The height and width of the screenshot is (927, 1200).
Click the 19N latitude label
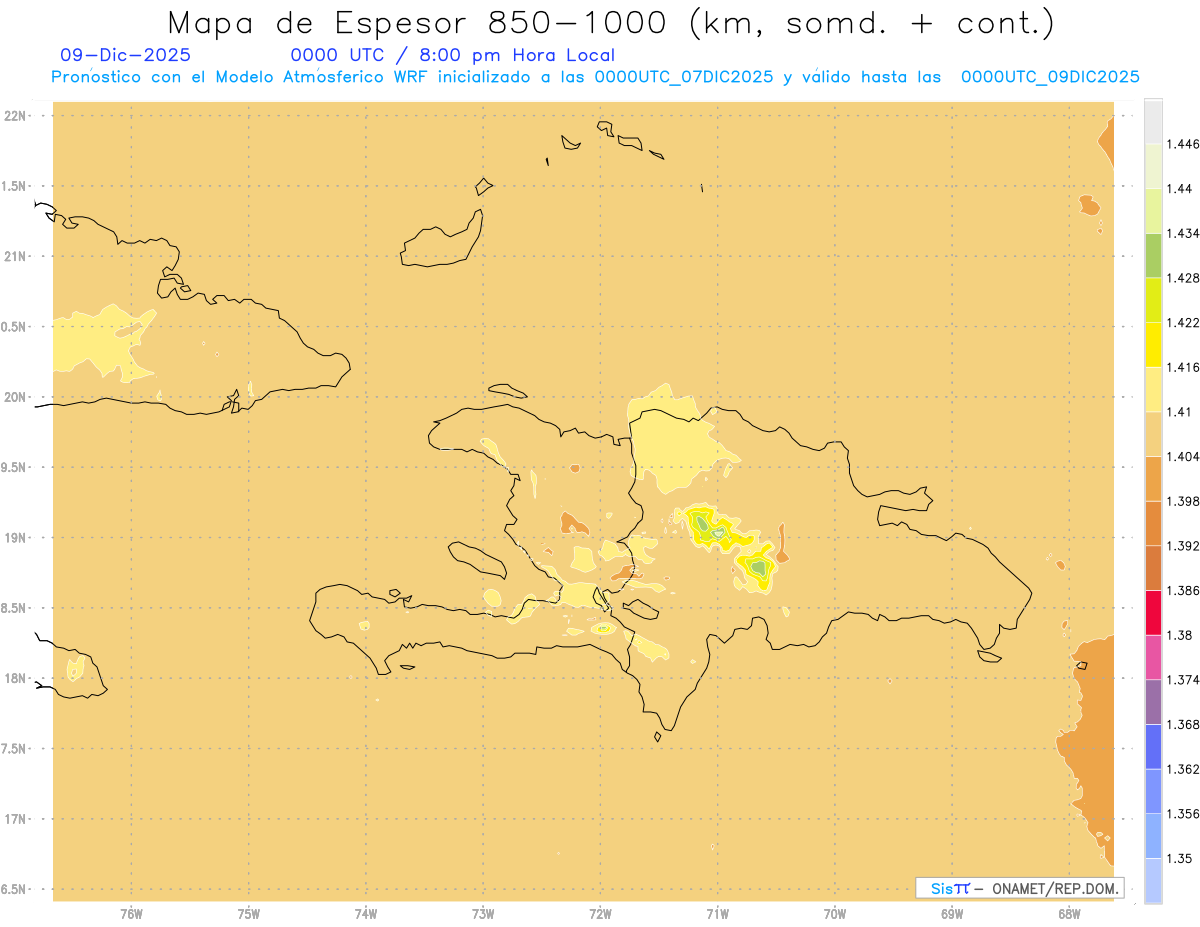point(17,538)
